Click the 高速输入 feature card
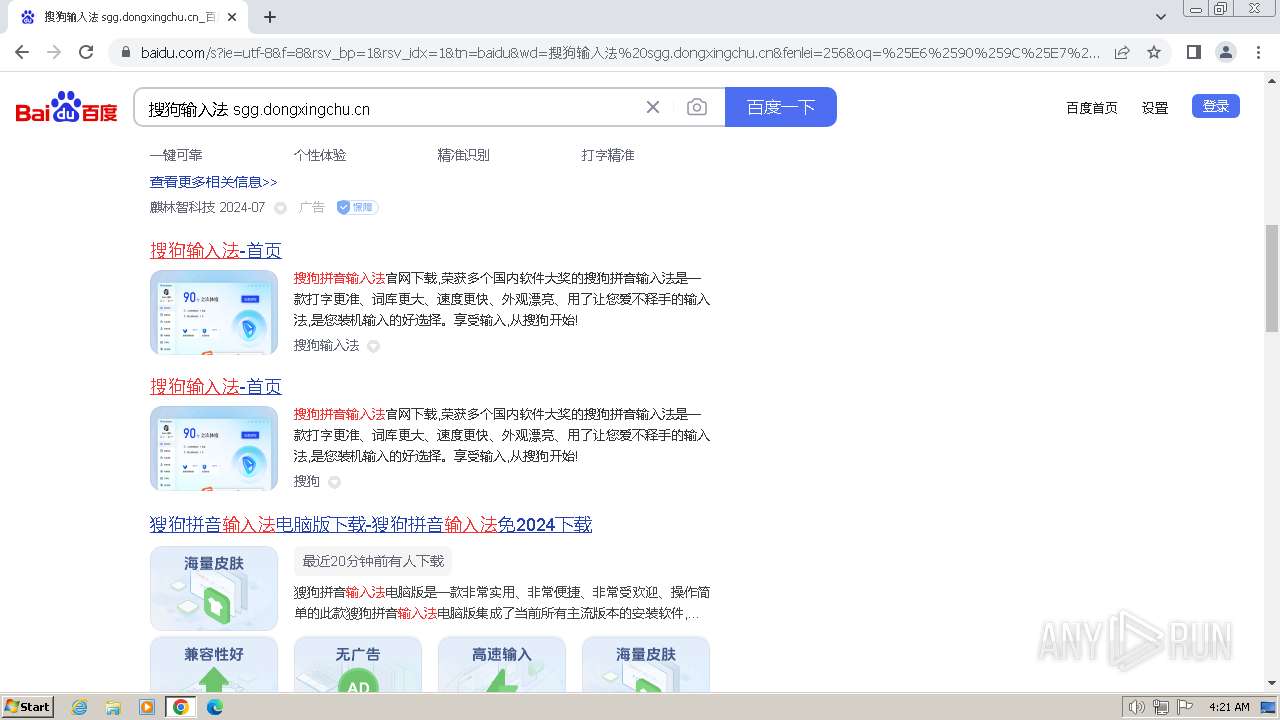The height and width of the screenshot is (720, 1280). coord(502,665)
